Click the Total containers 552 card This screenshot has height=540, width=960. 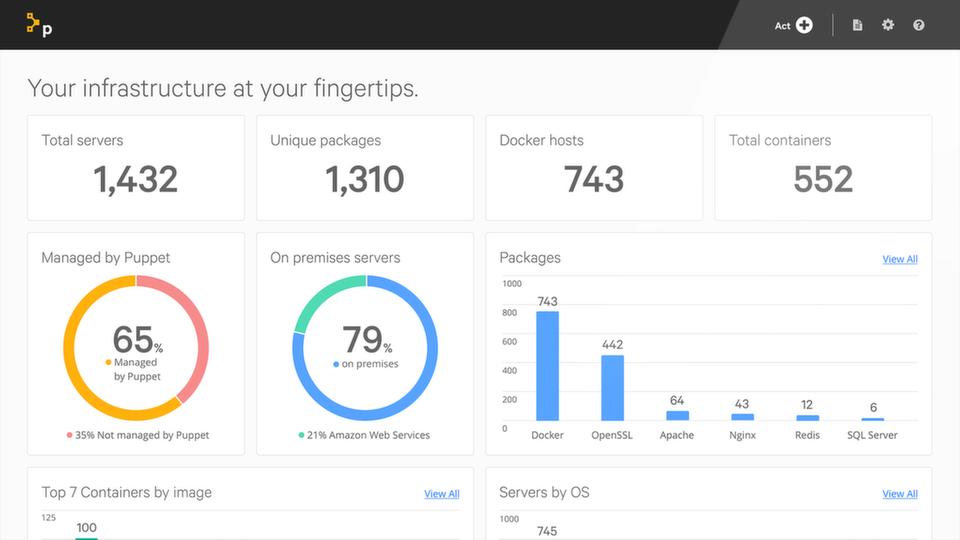coord(823,168)
